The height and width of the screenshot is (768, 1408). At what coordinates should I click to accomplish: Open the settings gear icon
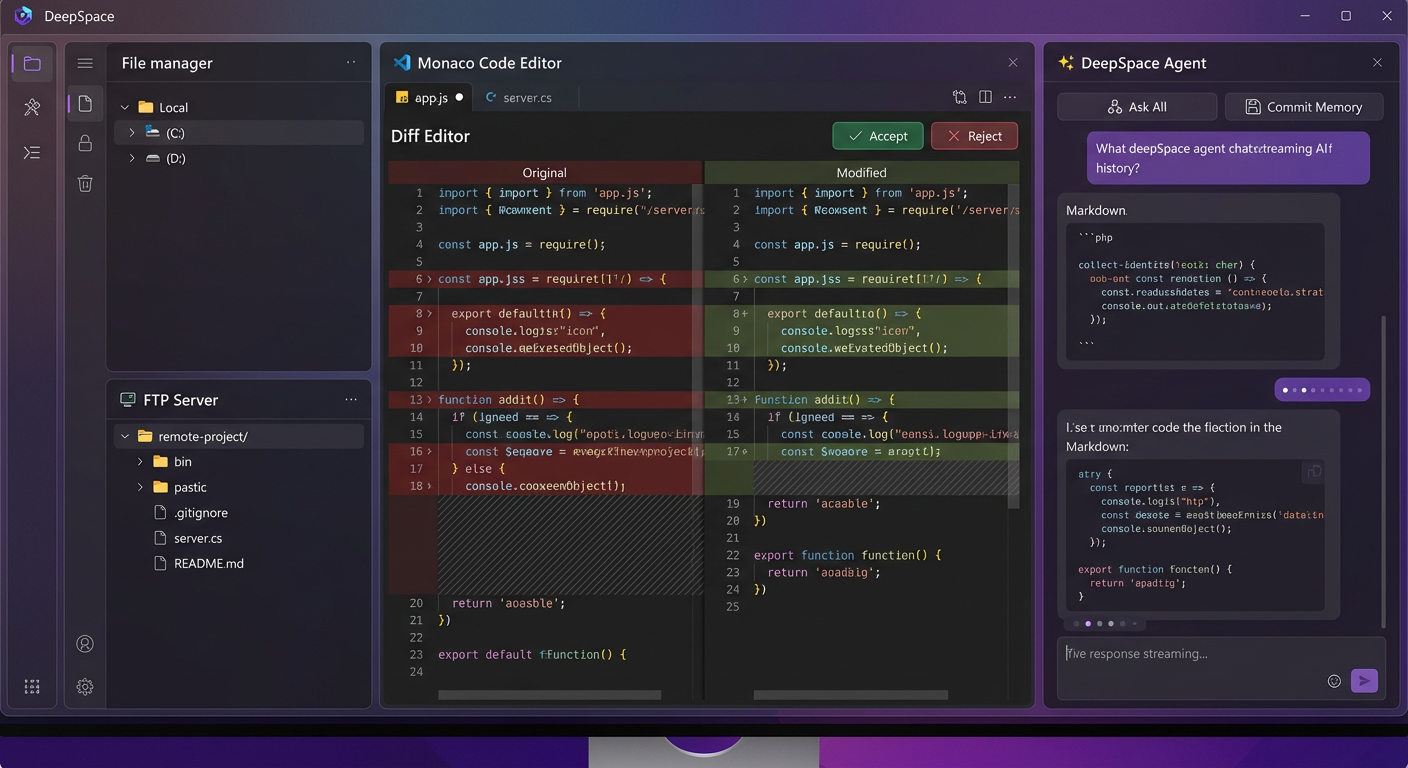(85, 687)
